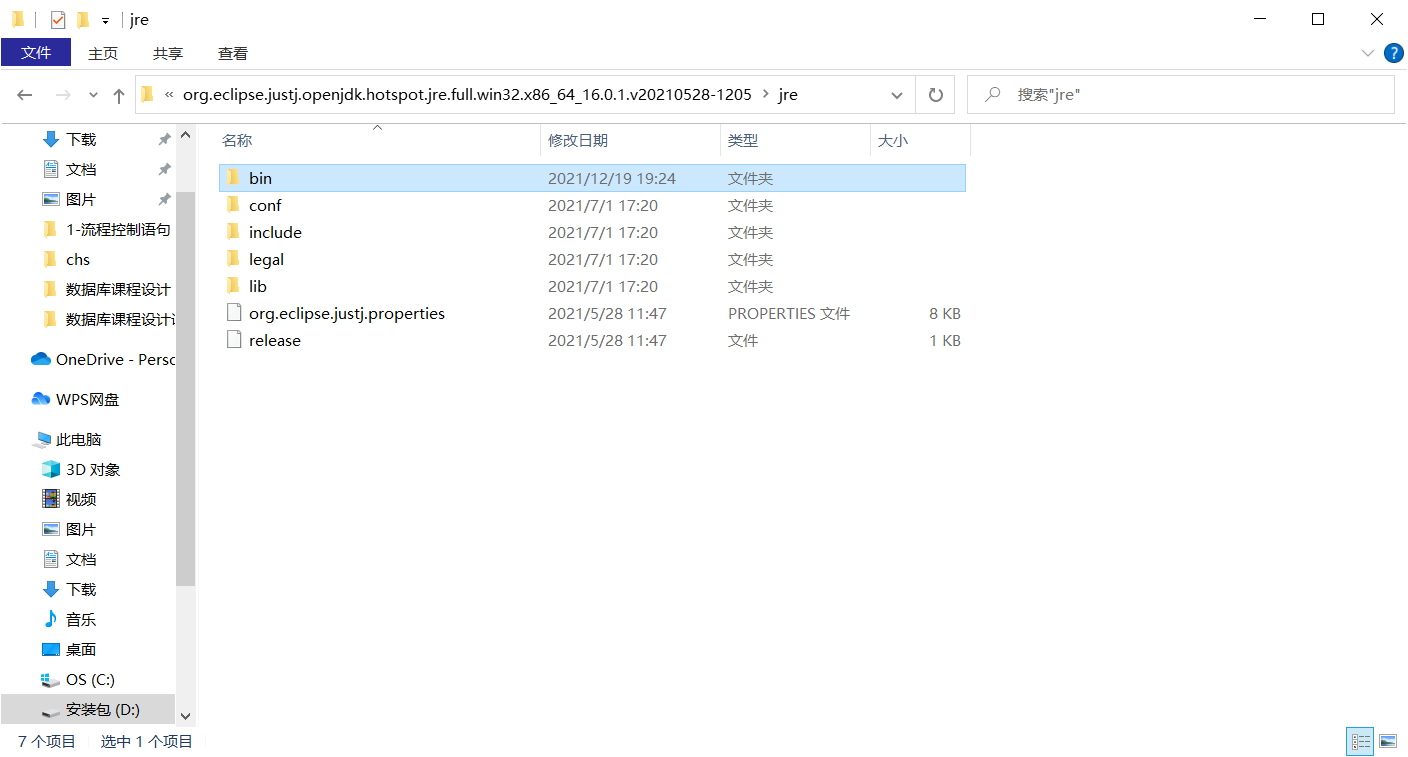Click the 1 KB size cell
Image resolution: width=1408 pixels, height=757 pixels.
pyautogui.click(x=945, y=340)
